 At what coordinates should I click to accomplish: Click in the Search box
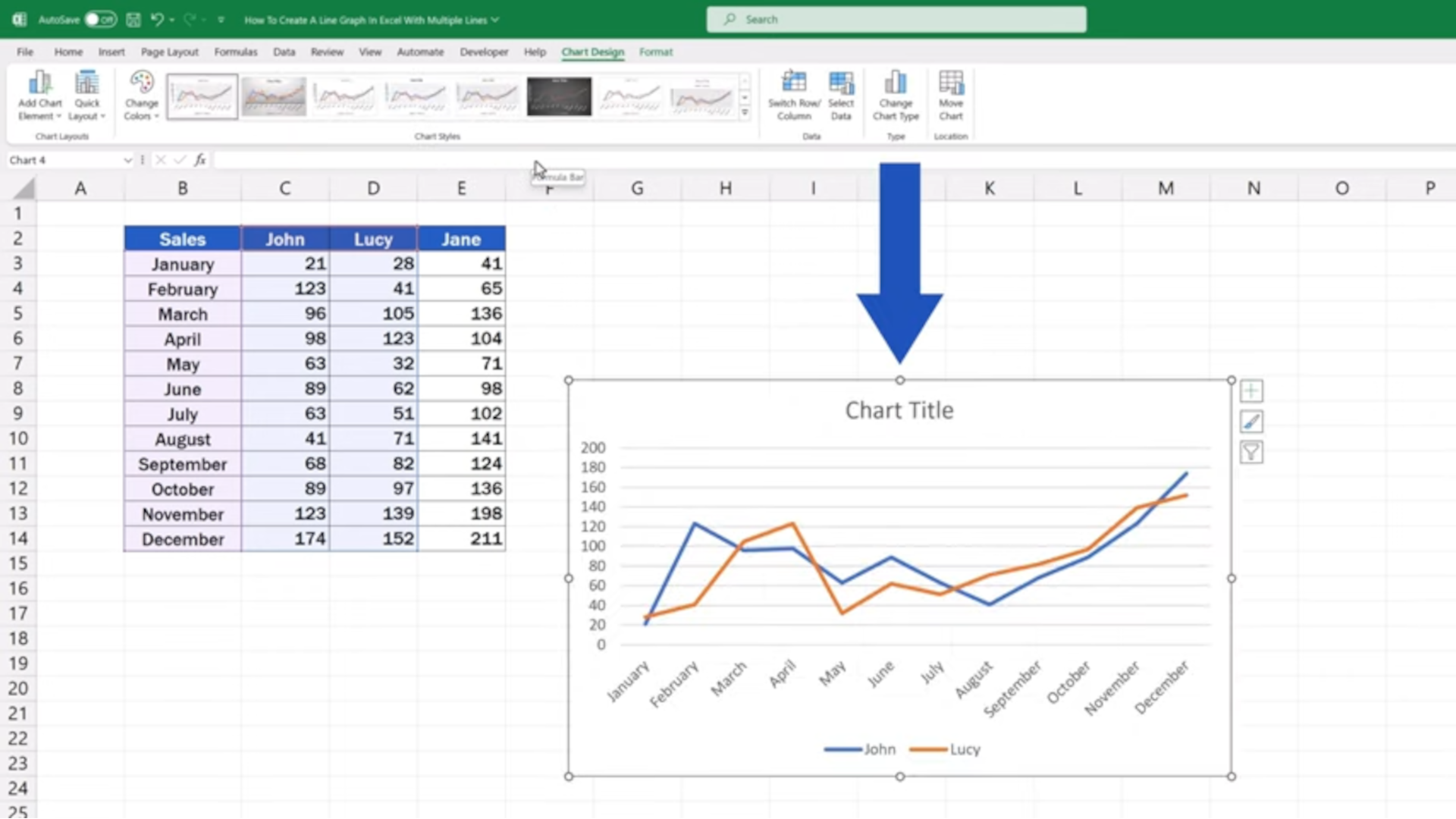click(x=896, y=20)
